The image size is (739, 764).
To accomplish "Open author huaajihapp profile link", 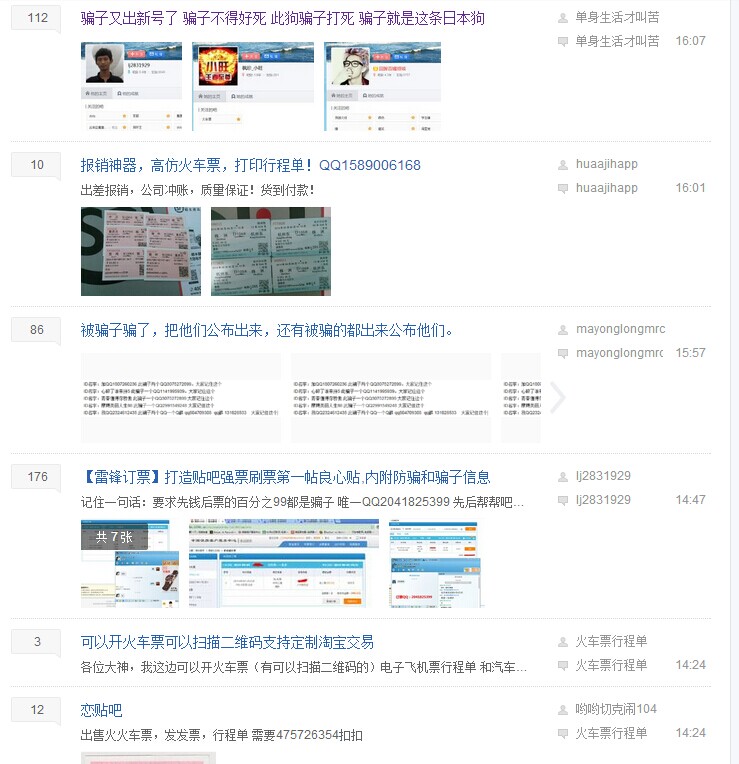I will tap(606, 164).
